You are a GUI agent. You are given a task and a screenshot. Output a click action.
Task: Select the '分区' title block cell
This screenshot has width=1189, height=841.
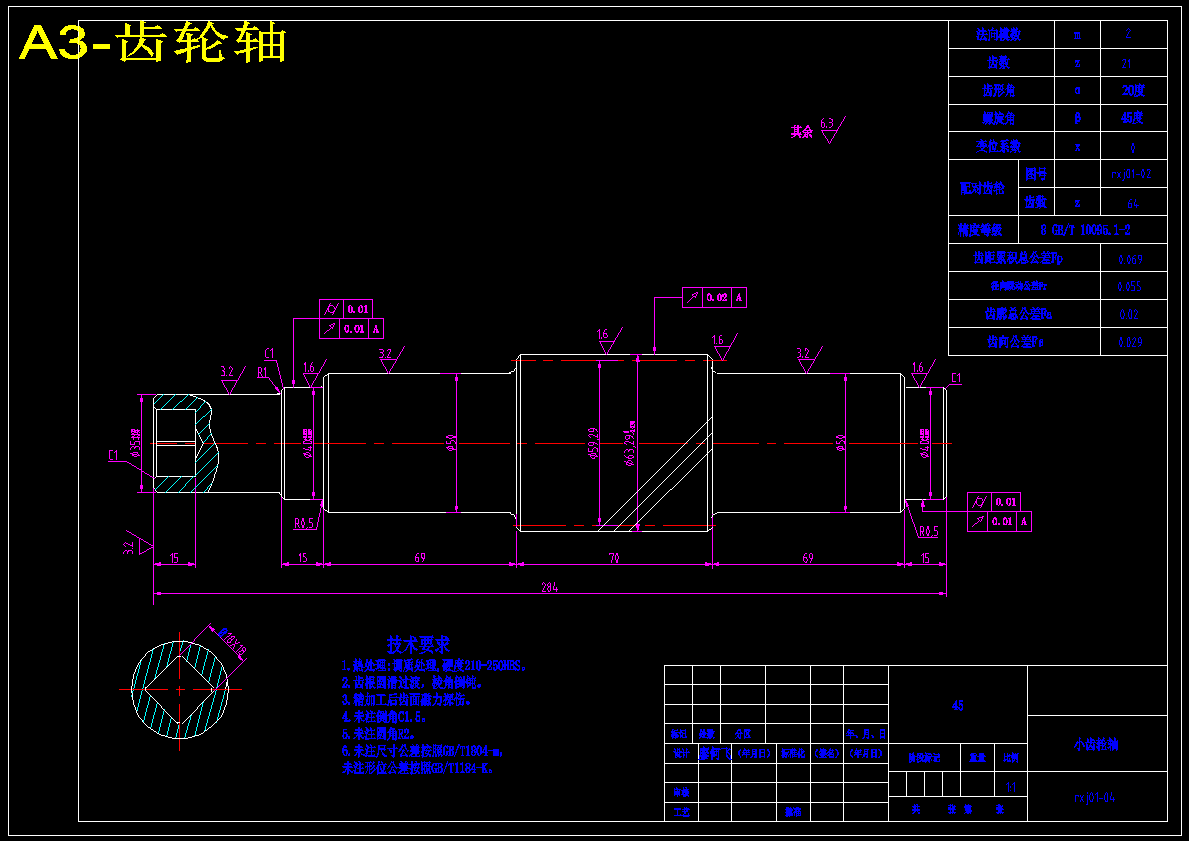(x=742, y=734)
